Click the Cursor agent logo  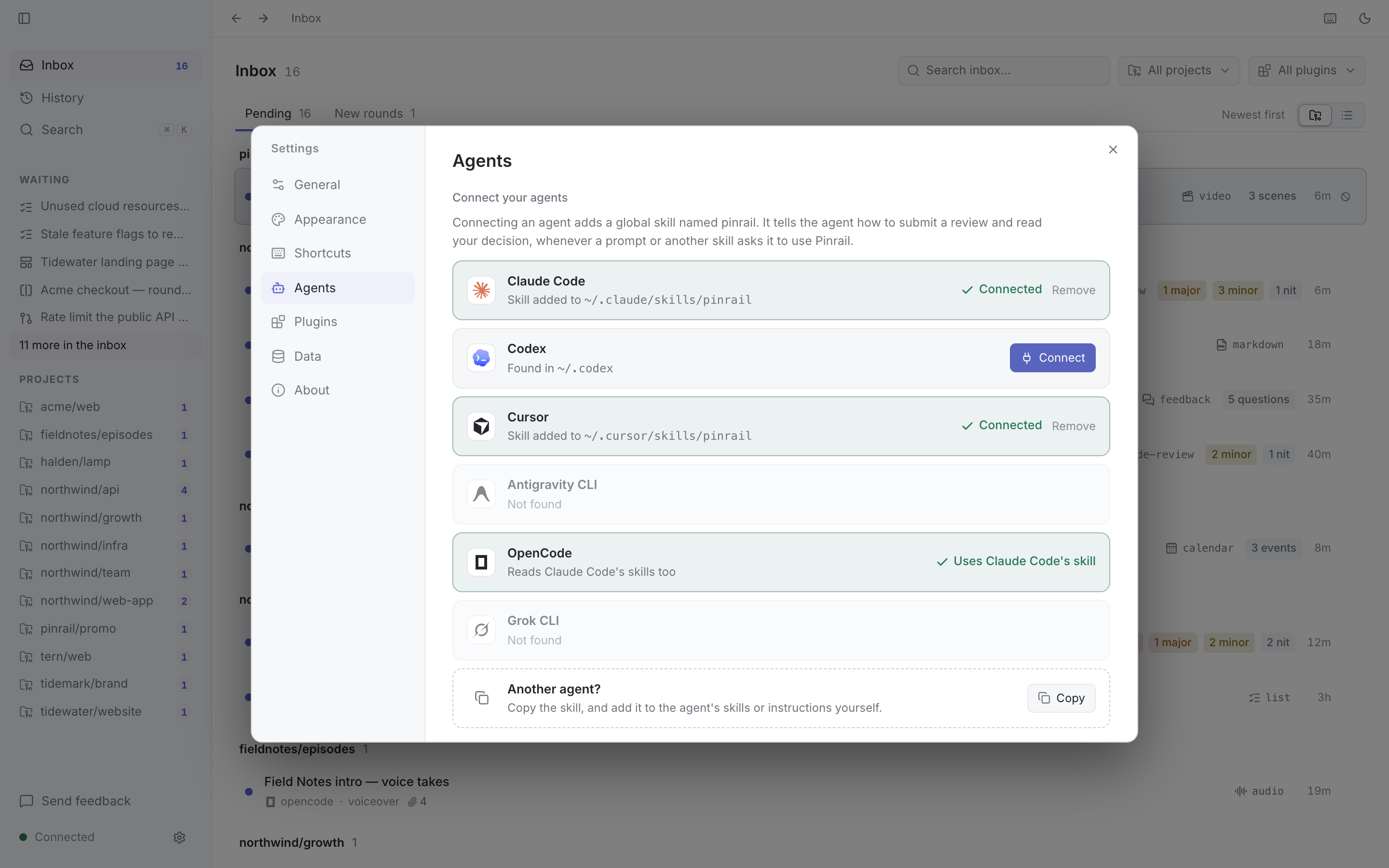(481, 426)
